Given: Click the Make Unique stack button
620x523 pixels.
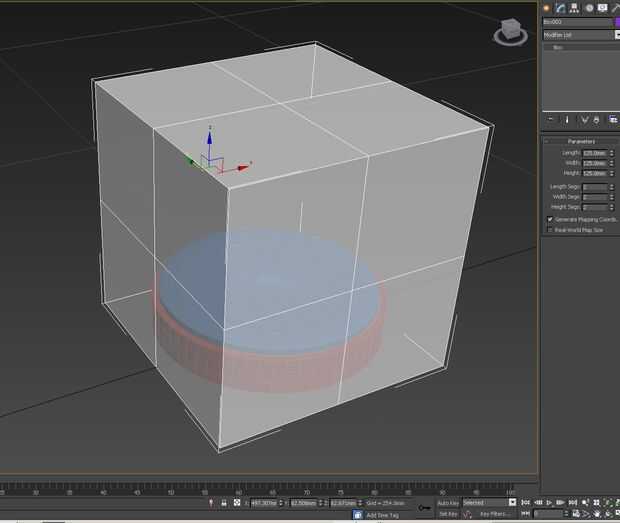Looking at the screenshot, I should (x=584, y=119).
